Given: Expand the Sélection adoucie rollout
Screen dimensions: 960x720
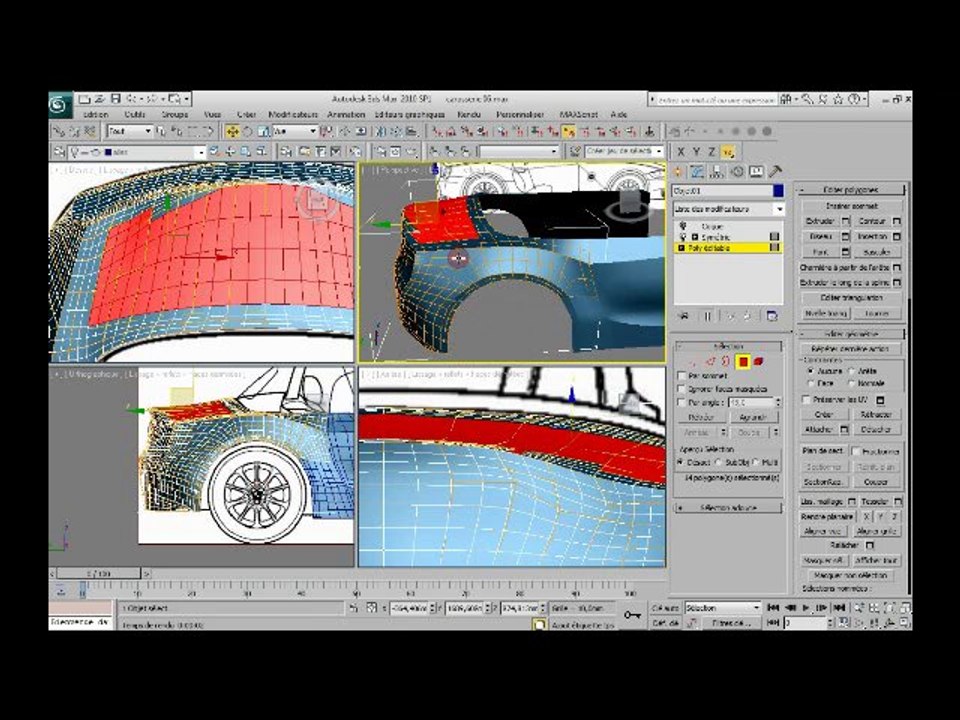Looking at the screenshot, I should (x=728, y=508).
